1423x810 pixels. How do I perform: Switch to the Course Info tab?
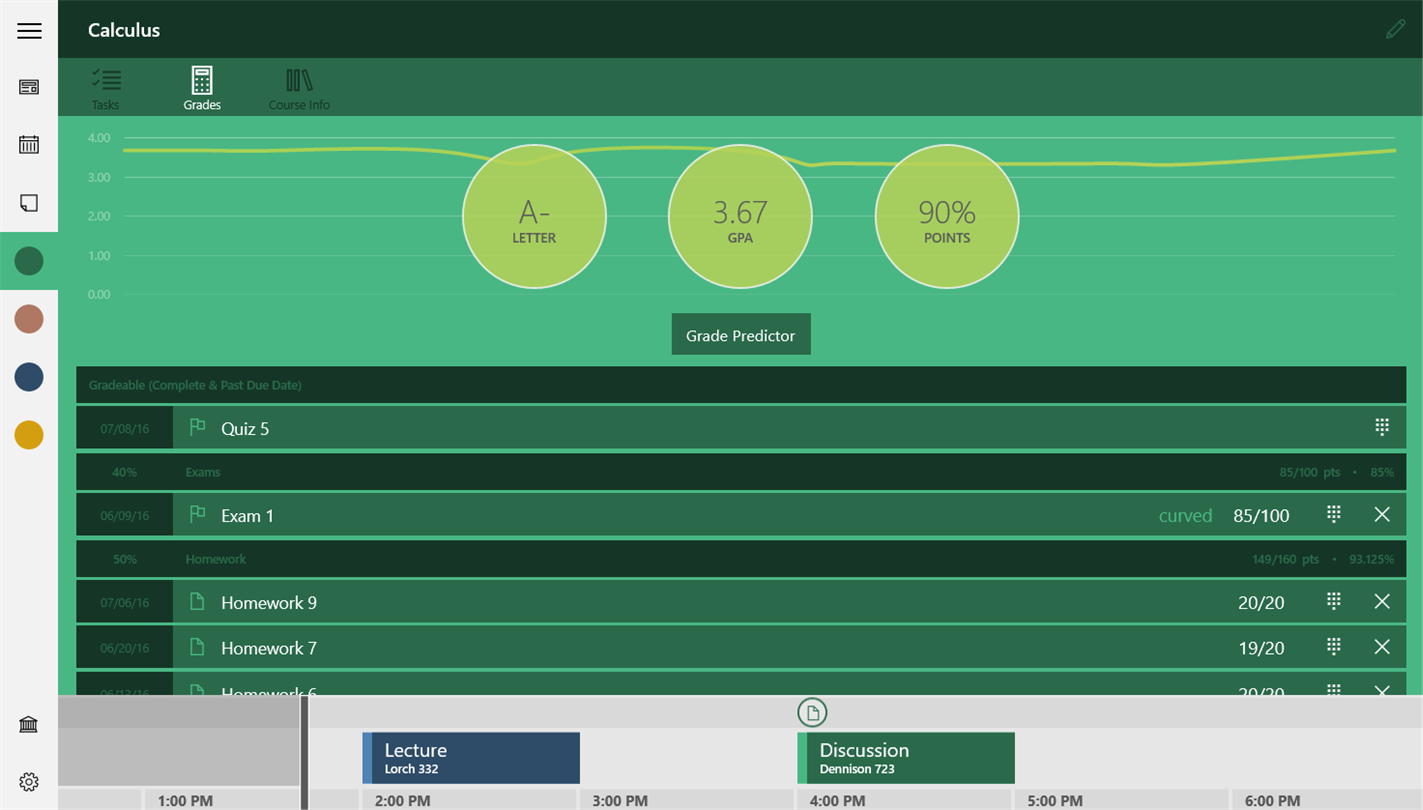(x=299, y=88)
